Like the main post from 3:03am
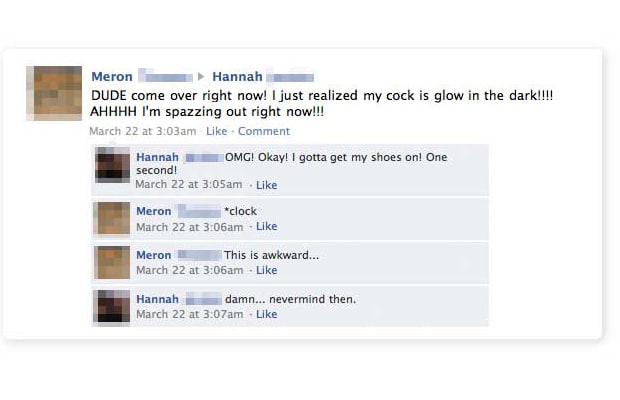Image resolution: width=620 pixels, height=400 pixels. click(217, 131)
